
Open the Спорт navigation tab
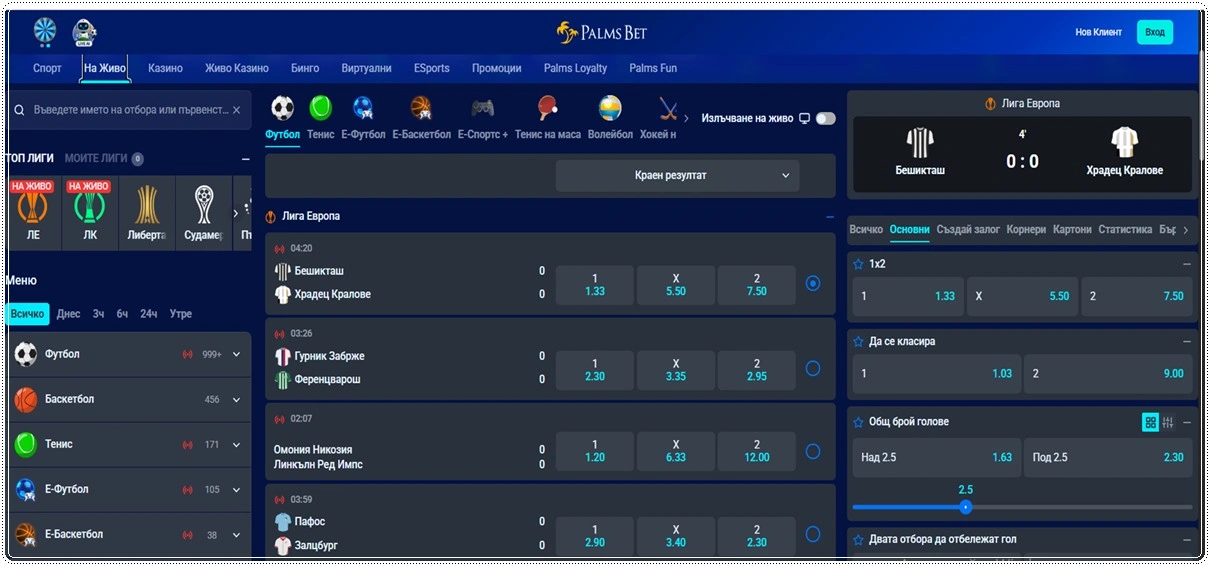[x=47, y=68]
